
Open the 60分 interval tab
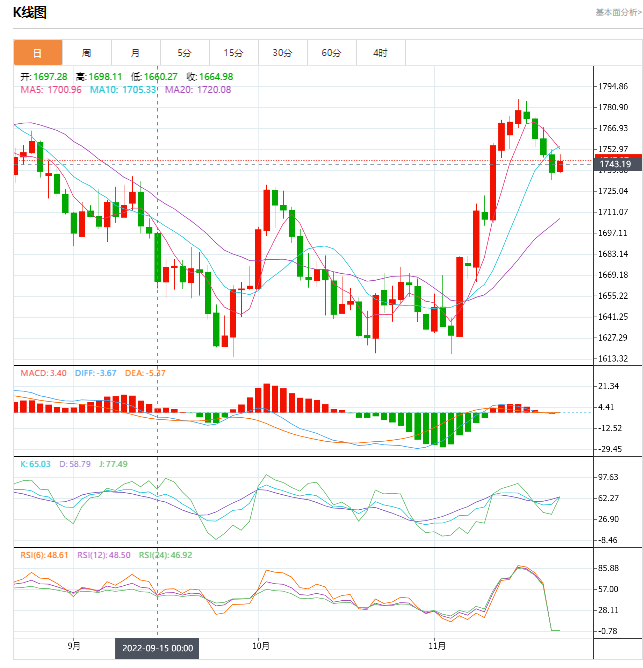332,53
